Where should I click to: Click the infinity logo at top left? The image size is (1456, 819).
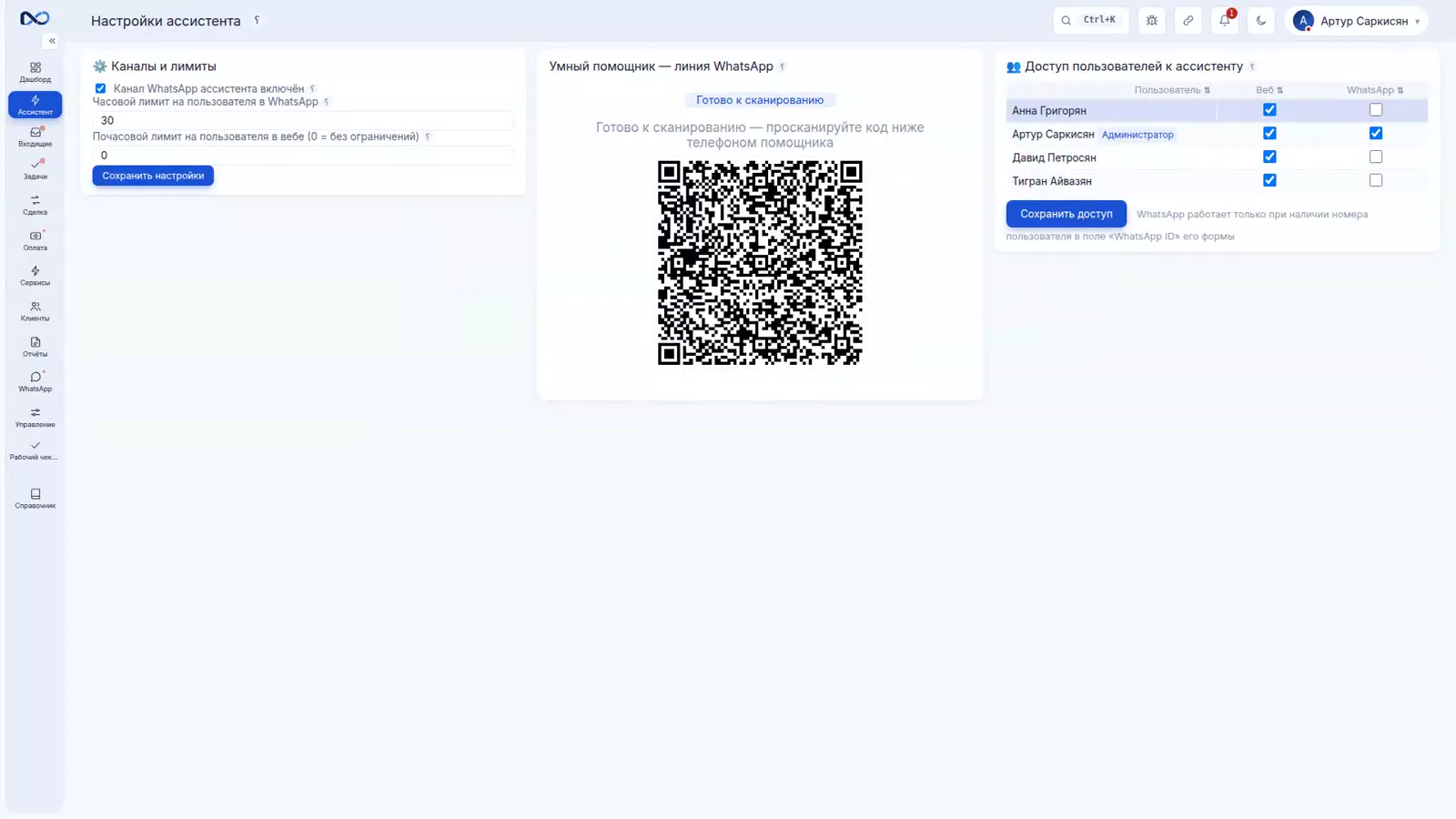coord(35,18)
